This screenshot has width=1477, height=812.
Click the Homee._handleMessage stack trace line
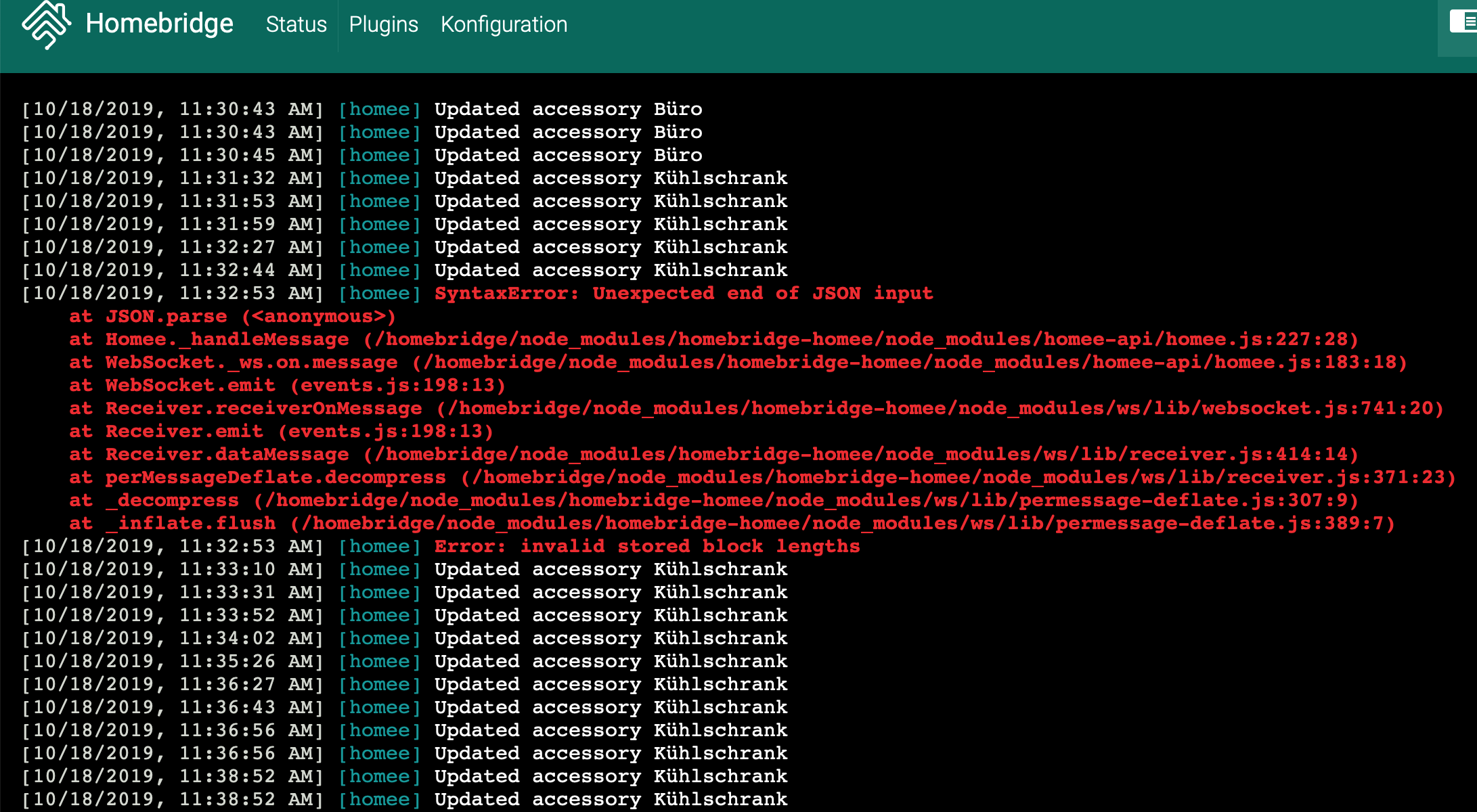click(x=713, y=339)
